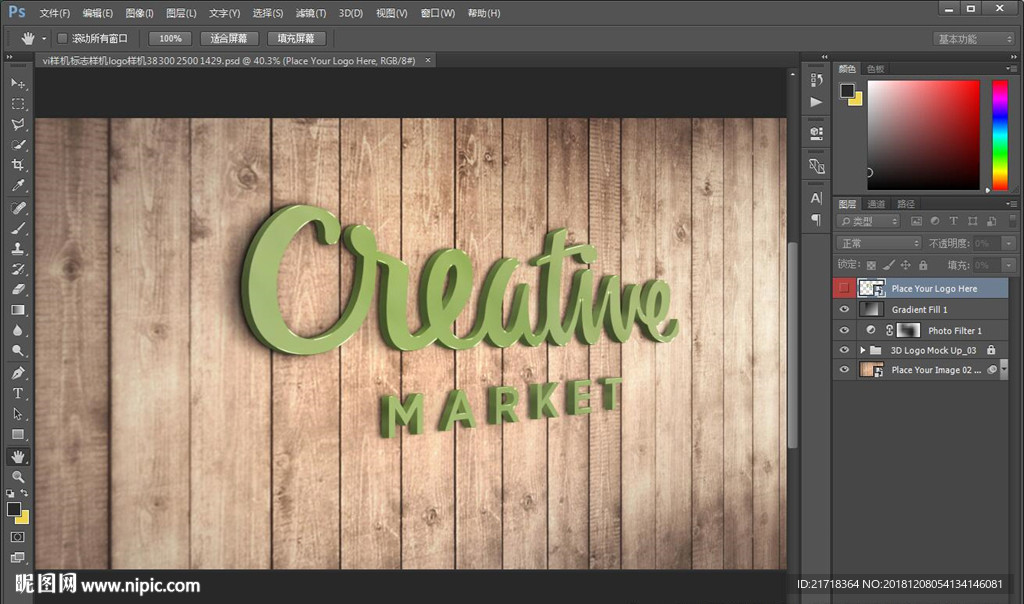Select the Clone Stamp tool
Viewport: 1024px width, 604px height.
click(18, 248)
